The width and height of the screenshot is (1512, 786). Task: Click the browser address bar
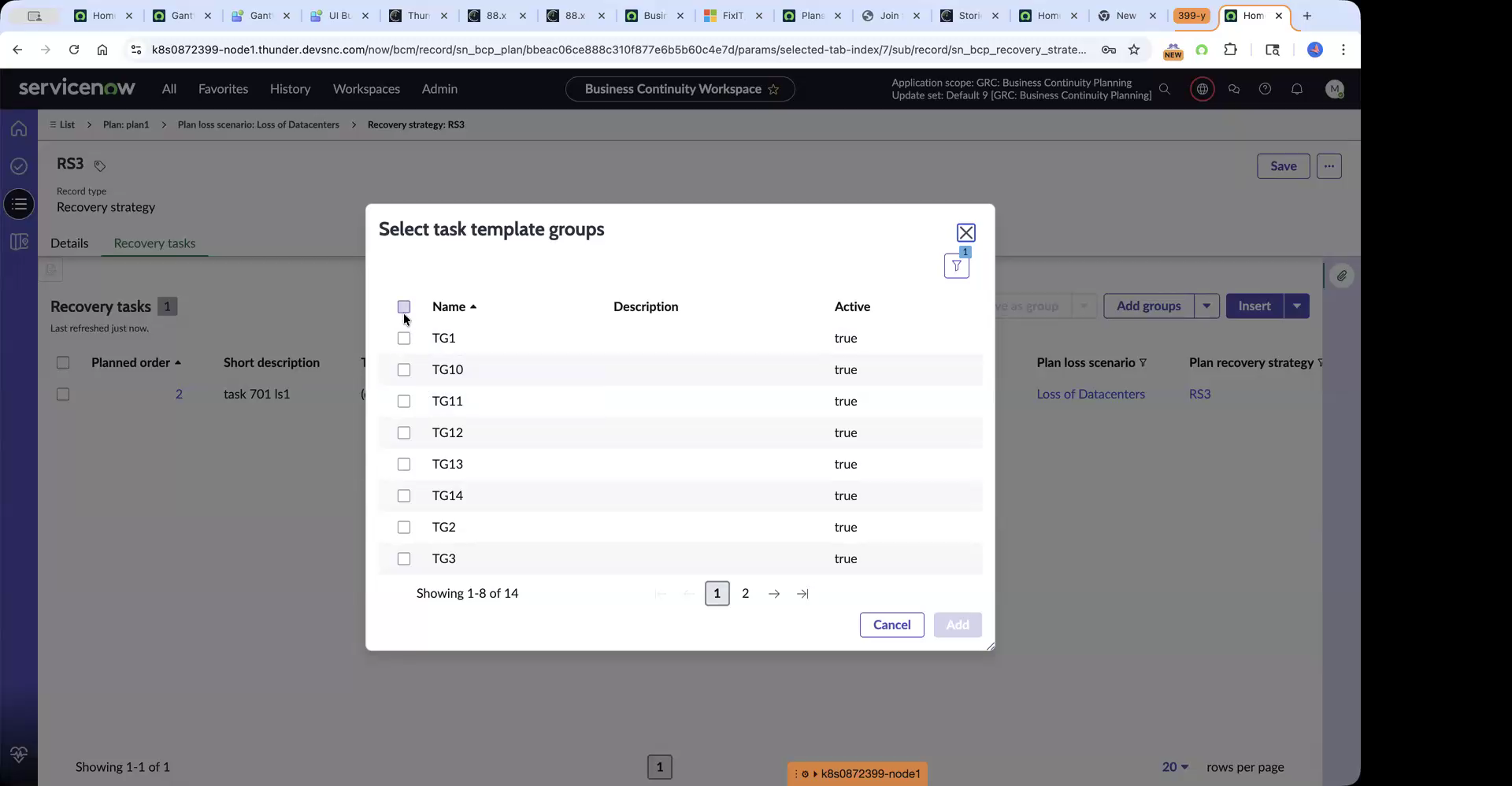tap(618, 50)
